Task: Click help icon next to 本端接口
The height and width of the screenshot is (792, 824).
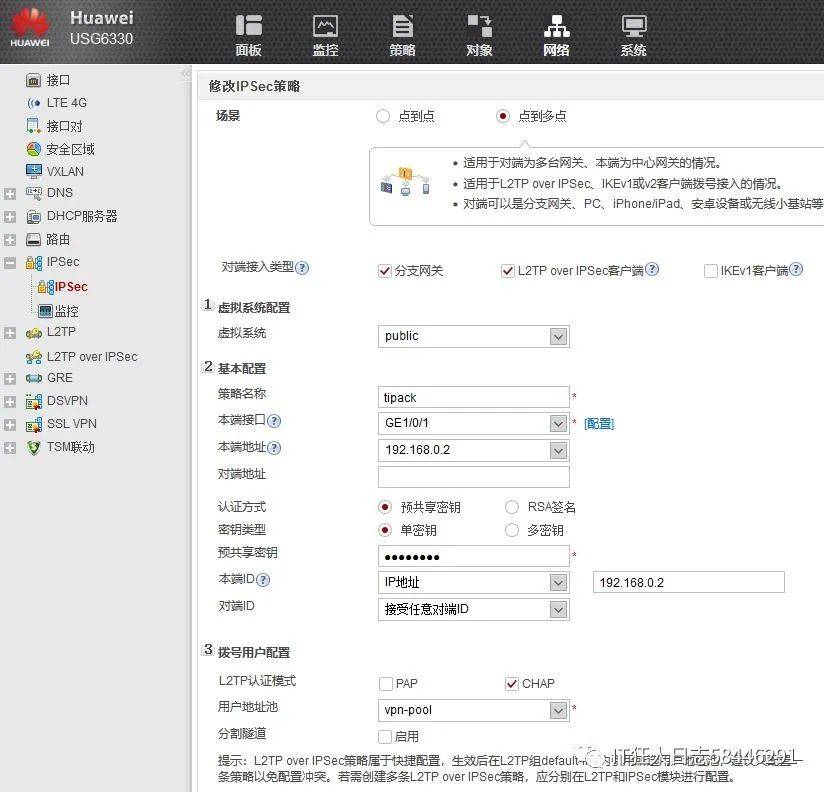Action: click(274, 421)
